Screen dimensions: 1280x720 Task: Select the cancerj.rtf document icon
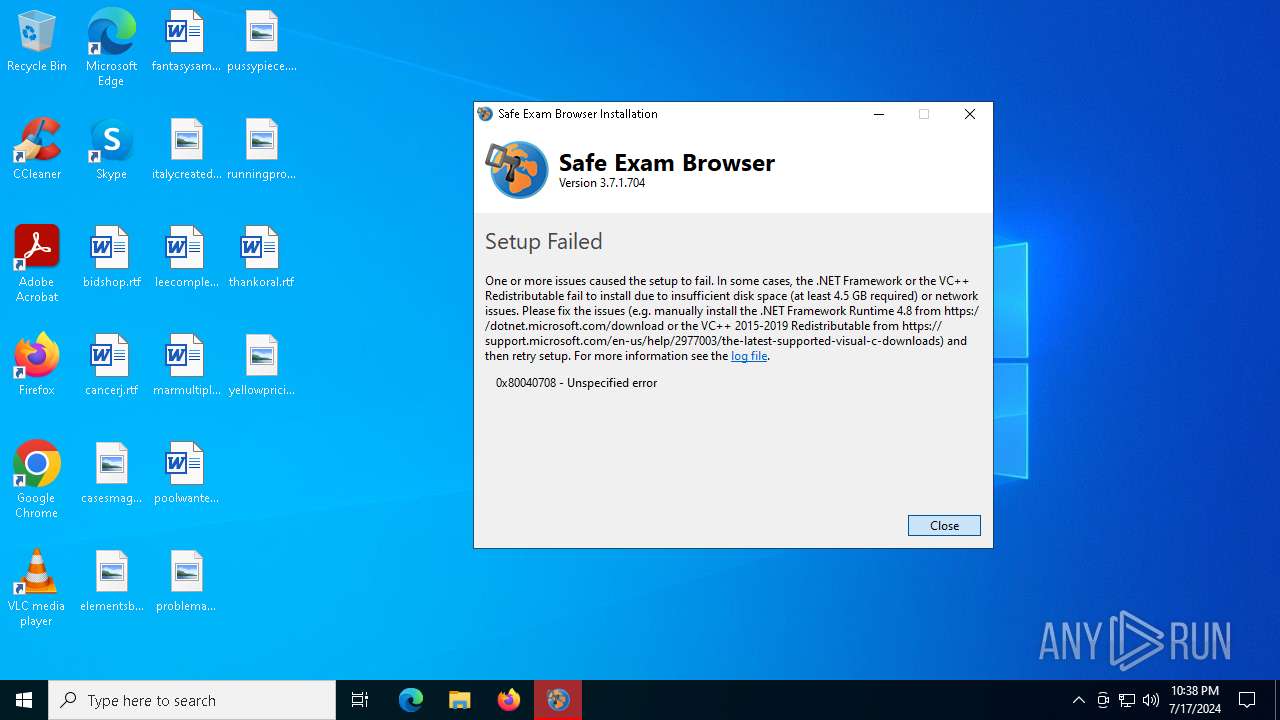111,365
